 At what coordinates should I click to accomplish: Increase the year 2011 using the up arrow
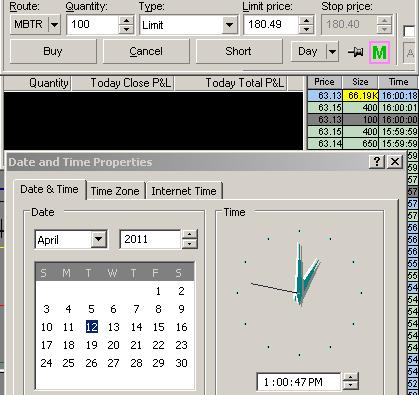pyautogui.click(x=189, y=235)
